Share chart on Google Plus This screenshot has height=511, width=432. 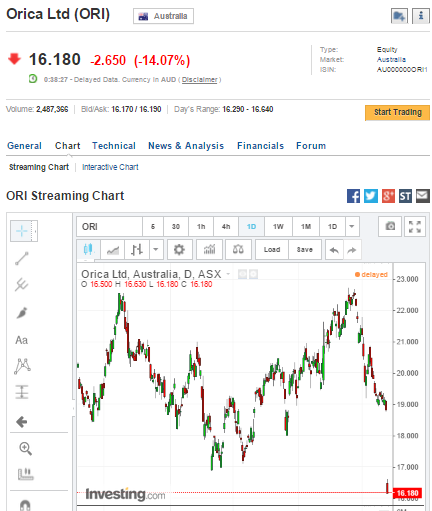point(388,196)
